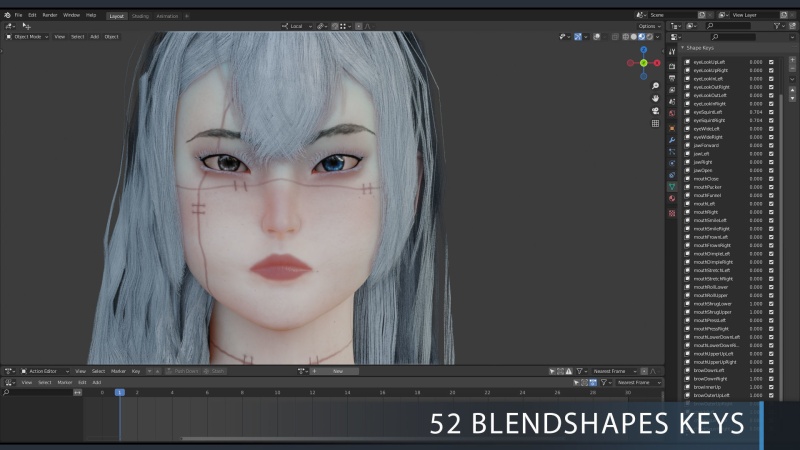The height and width of the screenshot is (450, 800).
Task: Switch to orthographic grid view icon
Action: 655,124
